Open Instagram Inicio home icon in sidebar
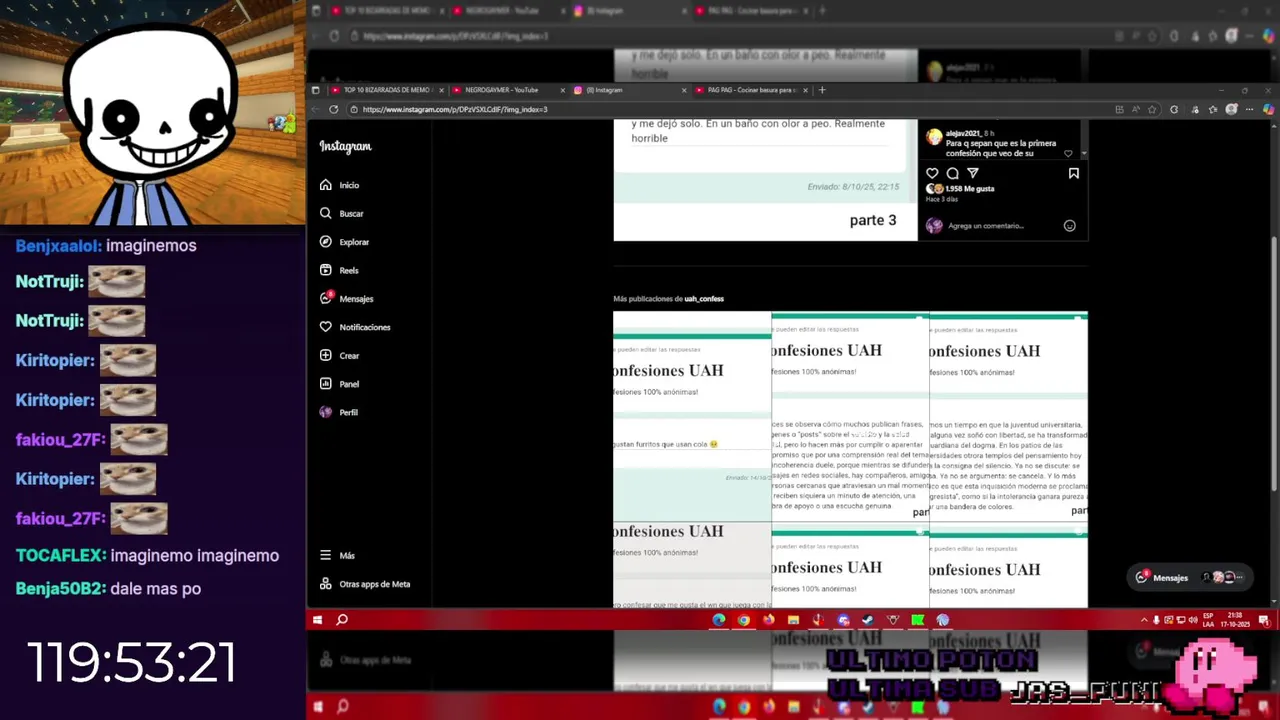The image size is (1280, 720). click(x=326, y=185)
